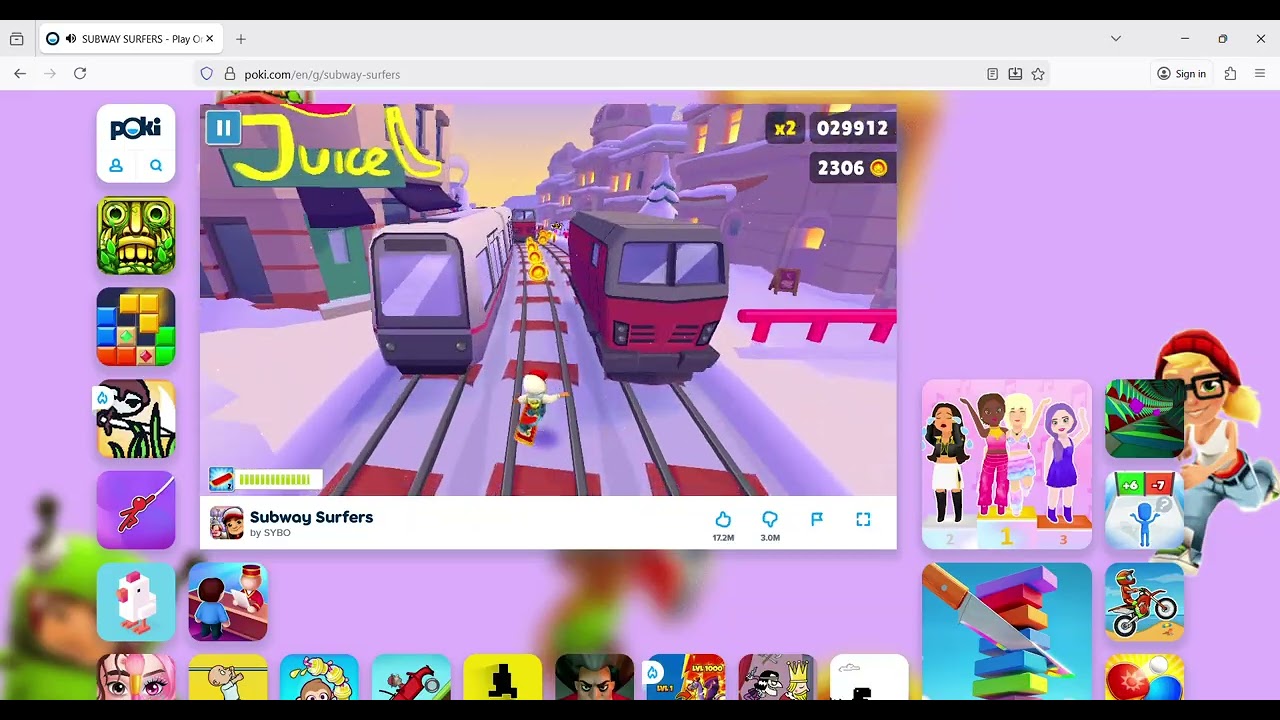Show site security shield information

pyautogui.click(x=207, y=74)
